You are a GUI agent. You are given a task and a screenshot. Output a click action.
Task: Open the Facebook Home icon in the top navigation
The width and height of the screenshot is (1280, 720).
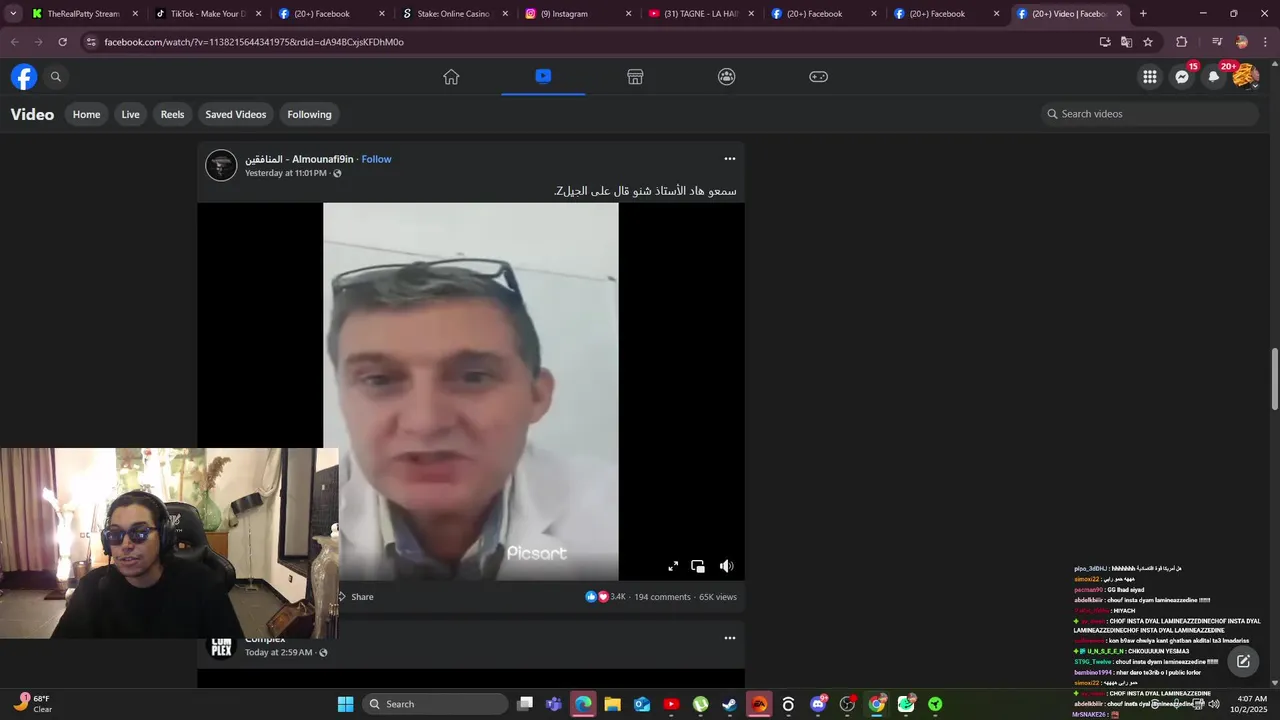click(x=451, y=77)
